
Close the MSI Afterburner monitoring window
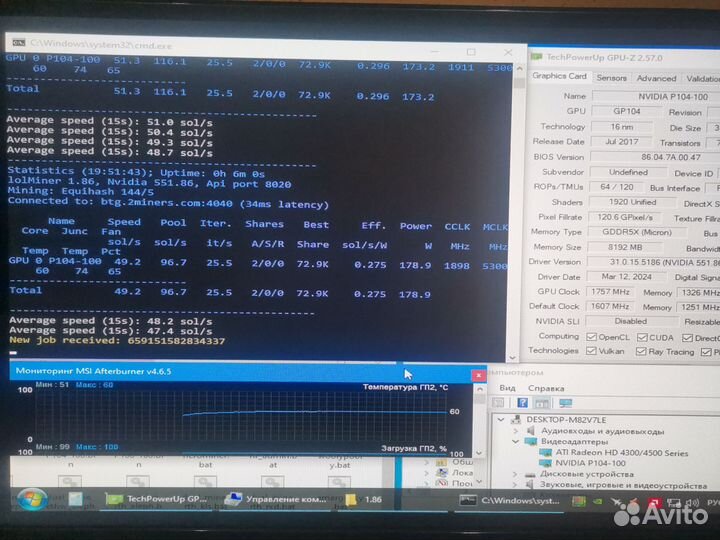(478, 375)
